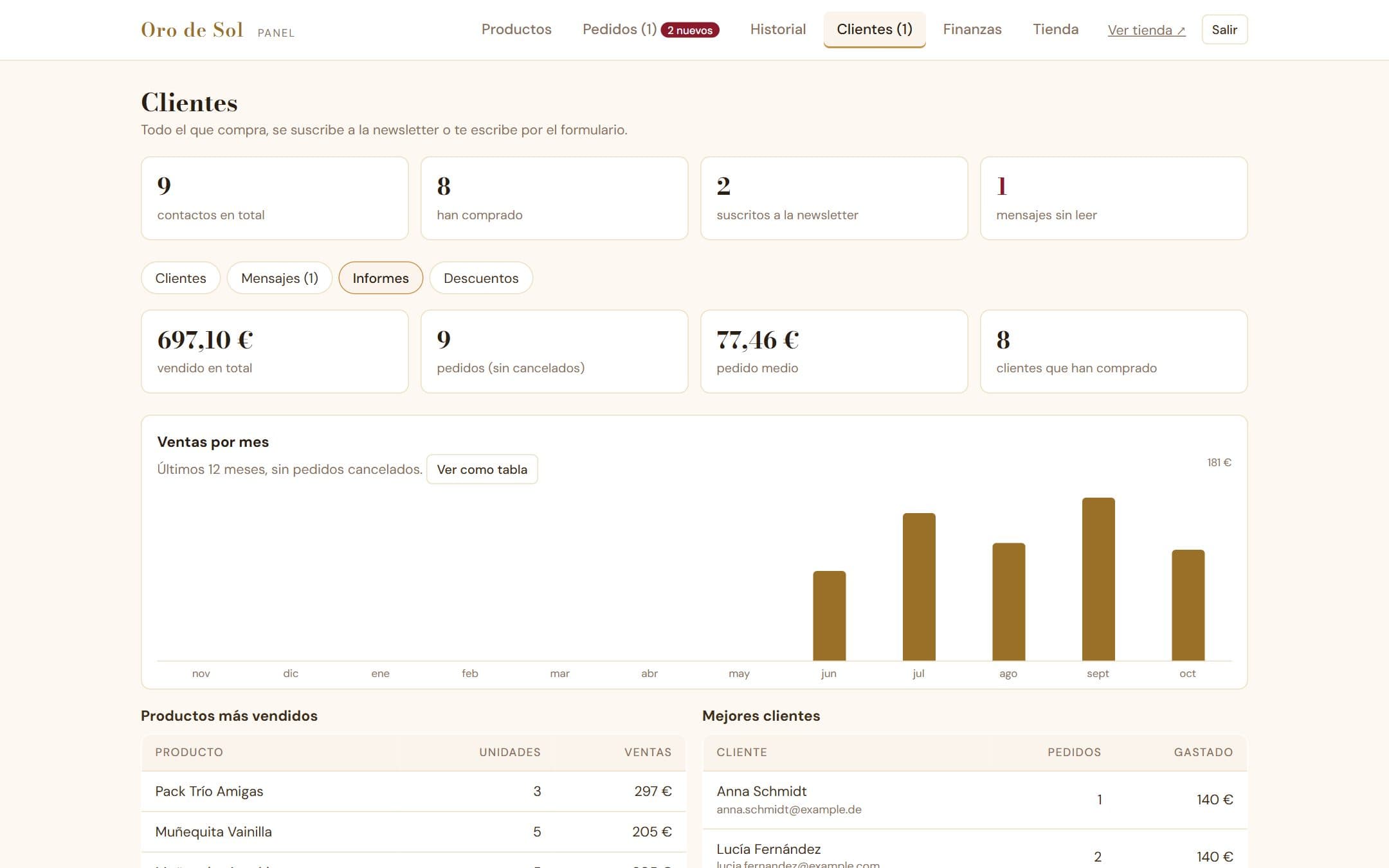Click the 'suscritos a la newsletter' card
1389x868 pixels.
pos(834,198)
